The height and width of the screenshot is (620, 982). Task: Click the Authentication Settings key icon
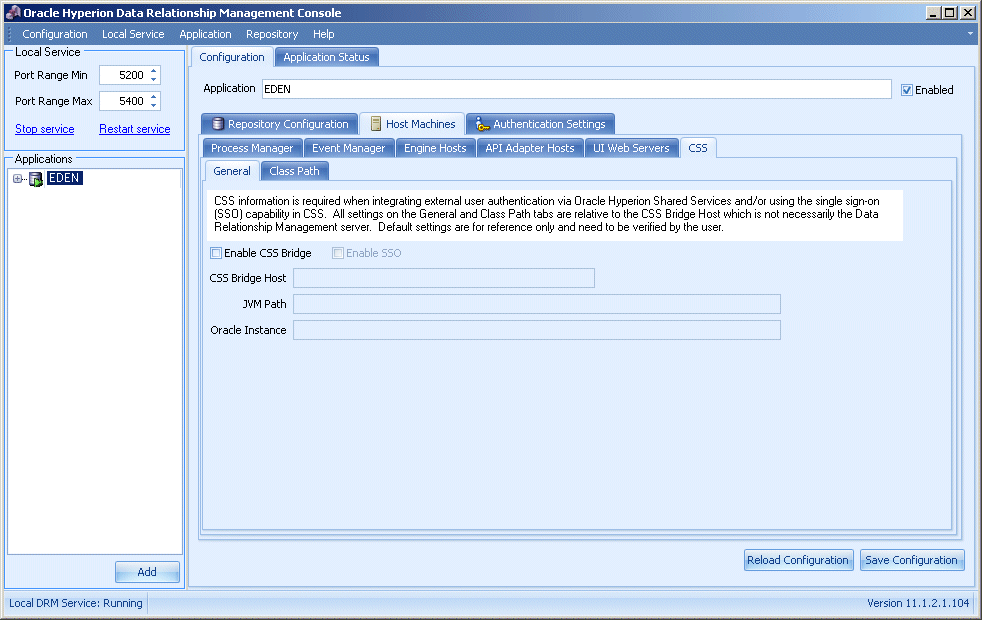(481, 124)
